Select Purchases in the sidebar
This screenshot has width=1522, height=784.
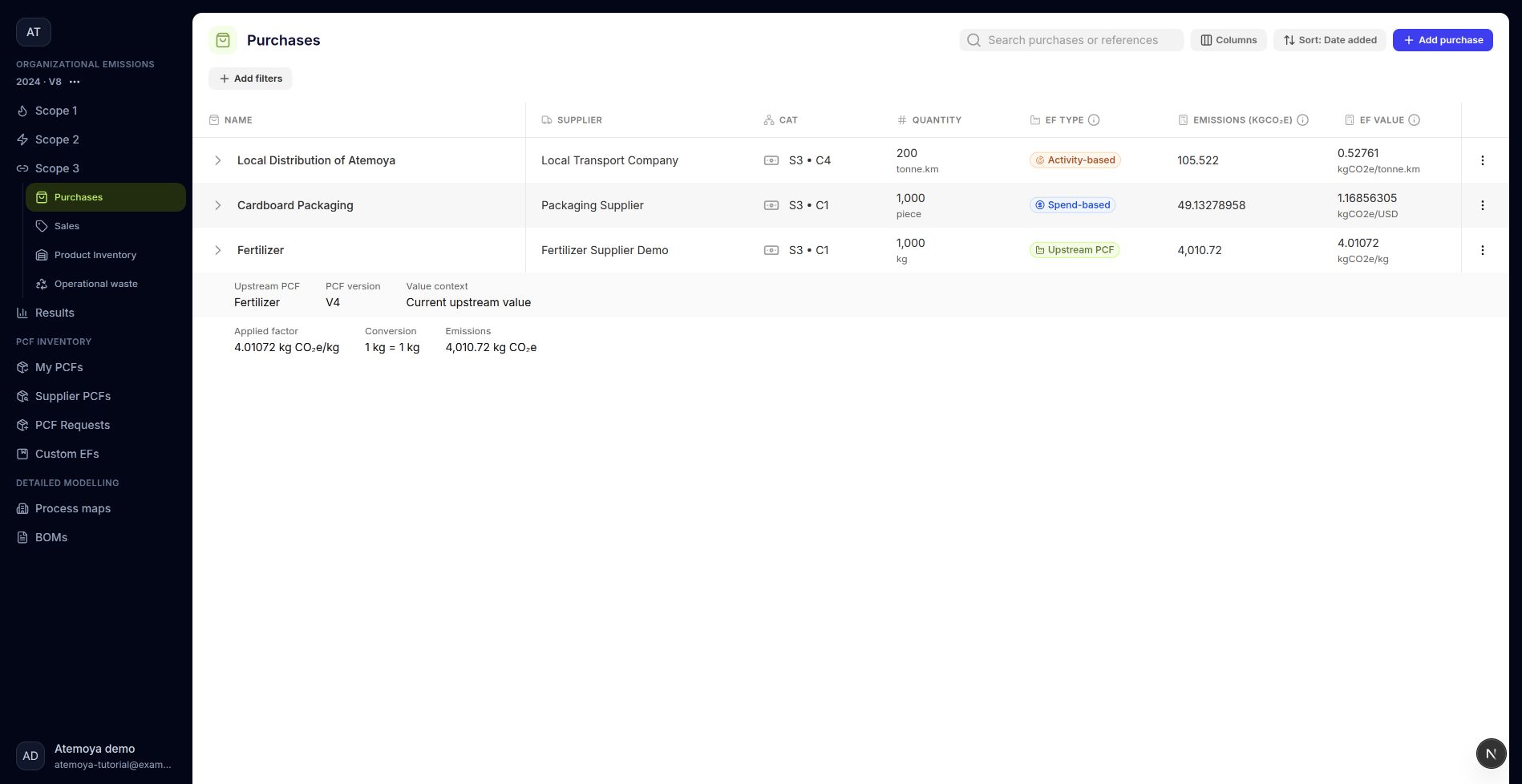106,197
